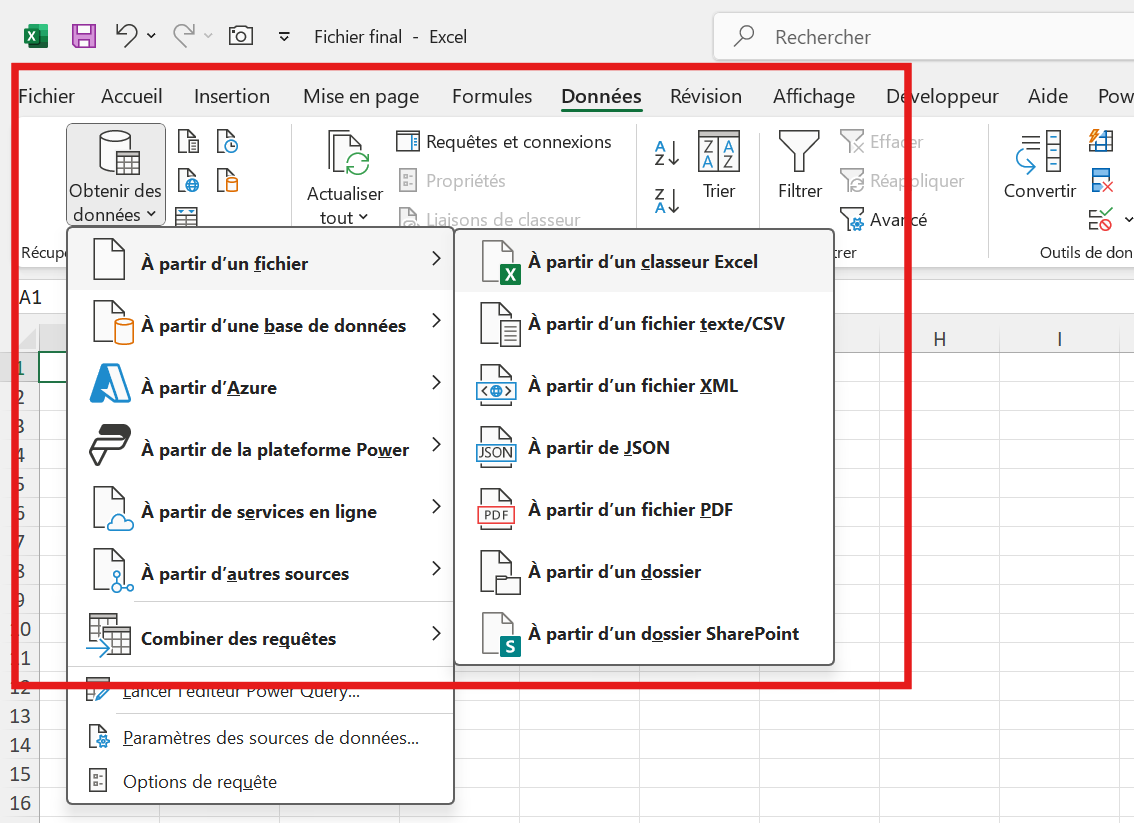1134x823 pixels.
Task: Open the Affichage tab
Action: [x=814, y=96]
